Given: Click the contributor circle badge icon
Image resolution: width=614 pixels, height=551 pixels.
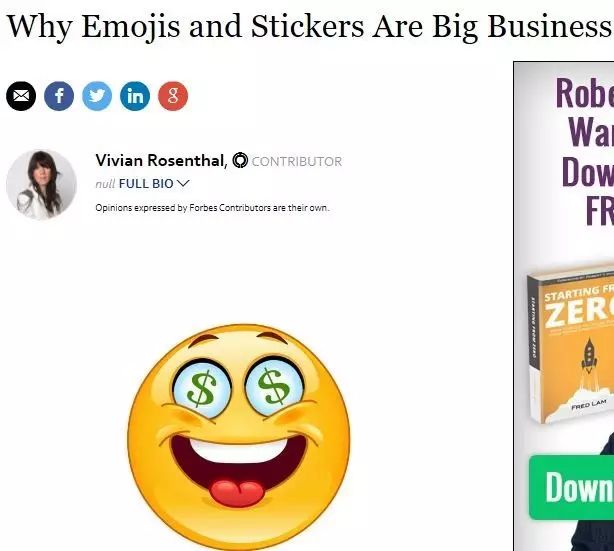Looking at the screenshot, I should [240, 160].
